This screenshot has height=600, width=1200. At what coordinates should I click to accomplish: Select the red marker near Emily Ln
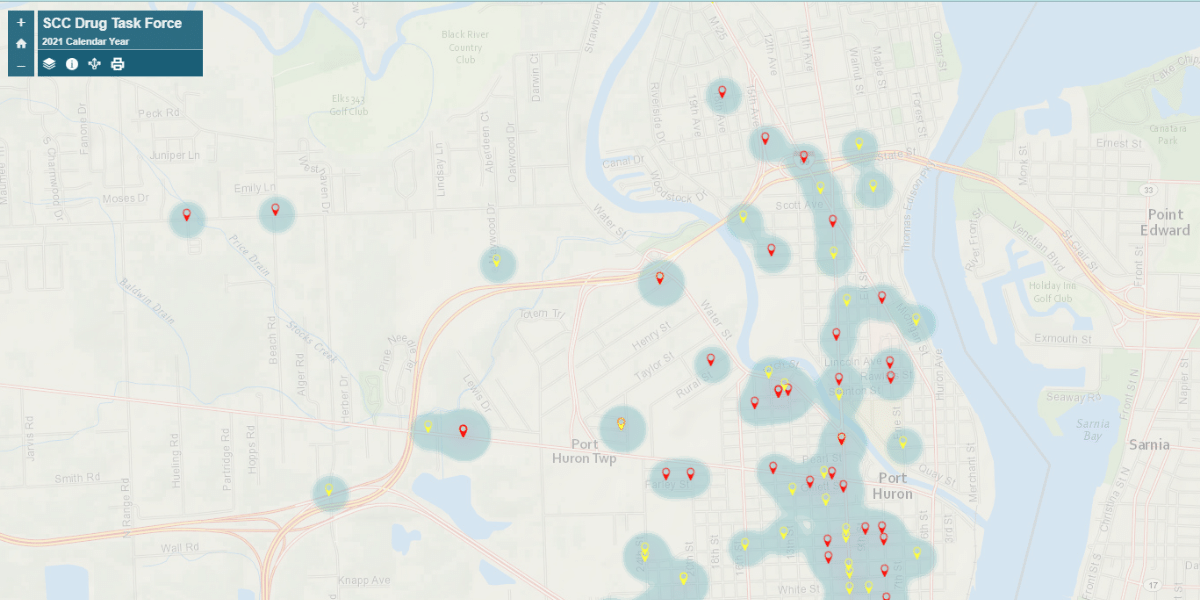pos(275,211)
